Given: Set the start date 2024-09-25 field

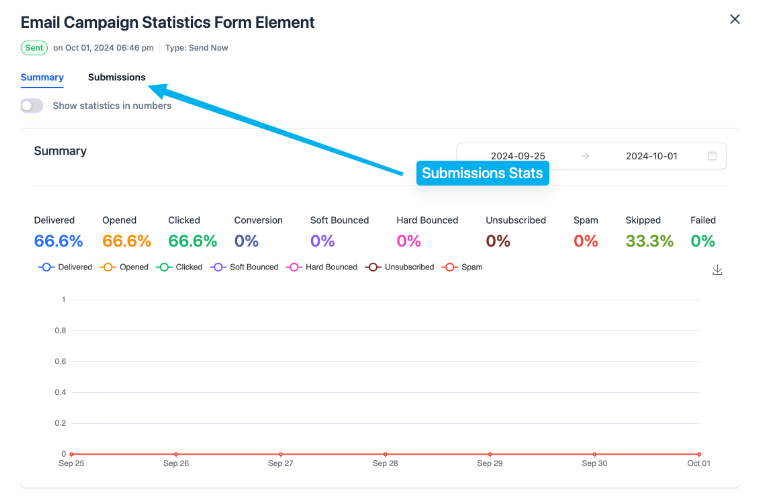Looking at the screenshot, I should tap(517, 156).
